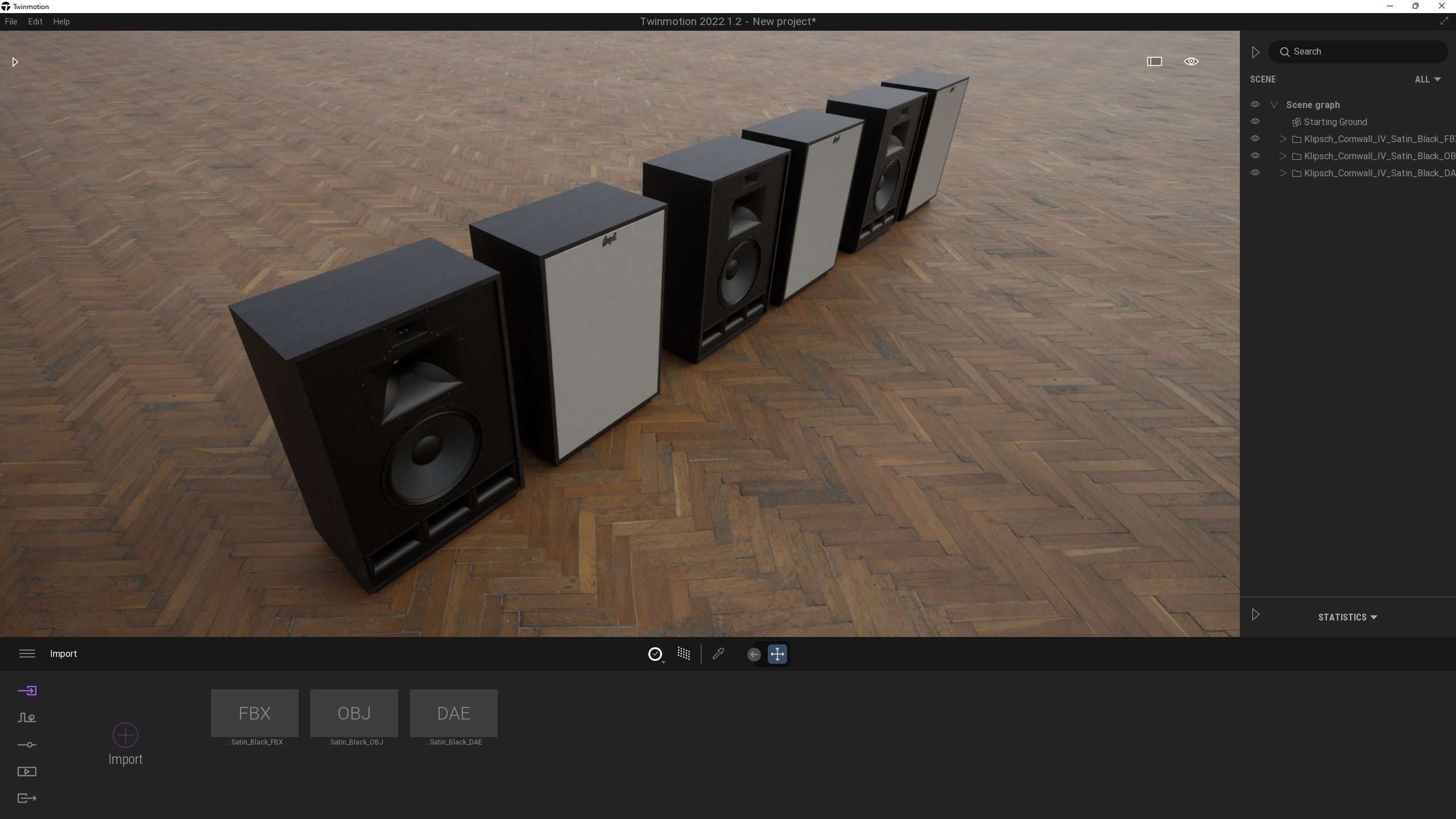Expand the Klipsch_Cornwall DAE folder
The image size is (1456, 819).
(1283, 173)
